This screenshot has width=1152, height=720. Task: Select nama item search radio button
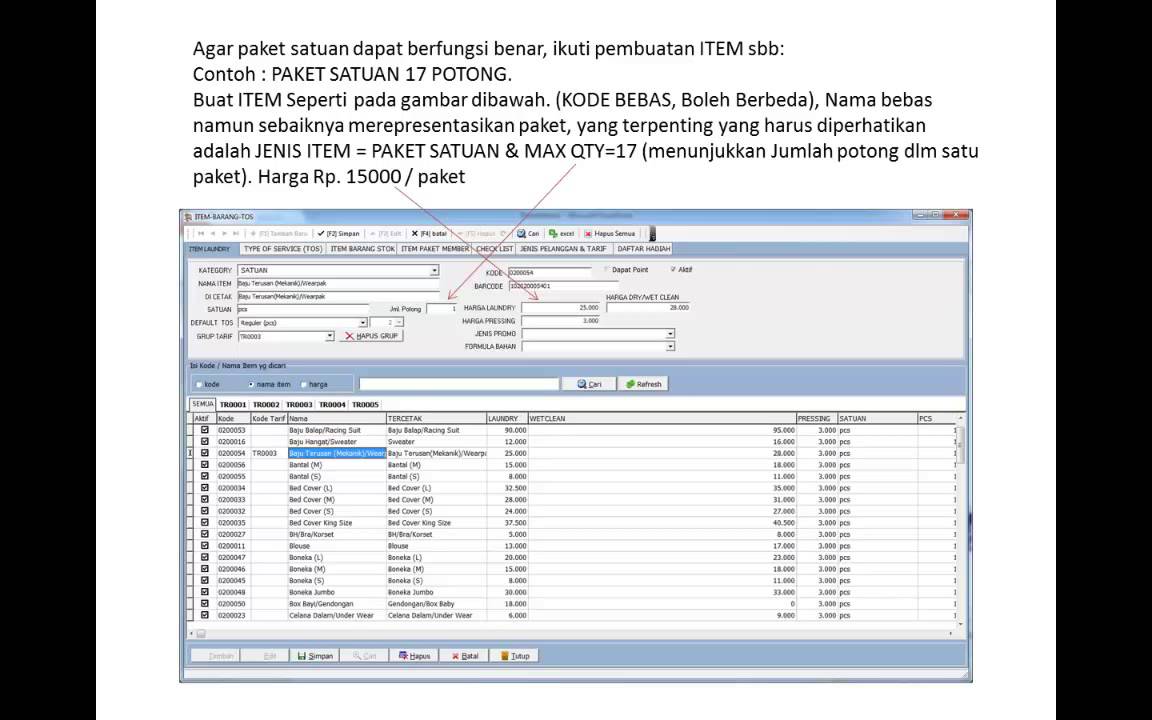click(251, 384)
